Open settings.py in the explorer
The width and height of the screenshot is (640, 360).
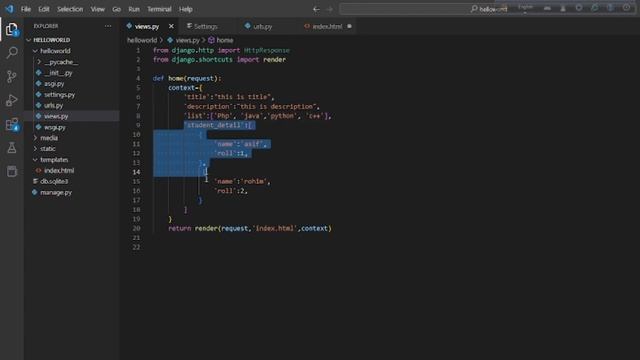pyautogui.click(x=59, y=95)
